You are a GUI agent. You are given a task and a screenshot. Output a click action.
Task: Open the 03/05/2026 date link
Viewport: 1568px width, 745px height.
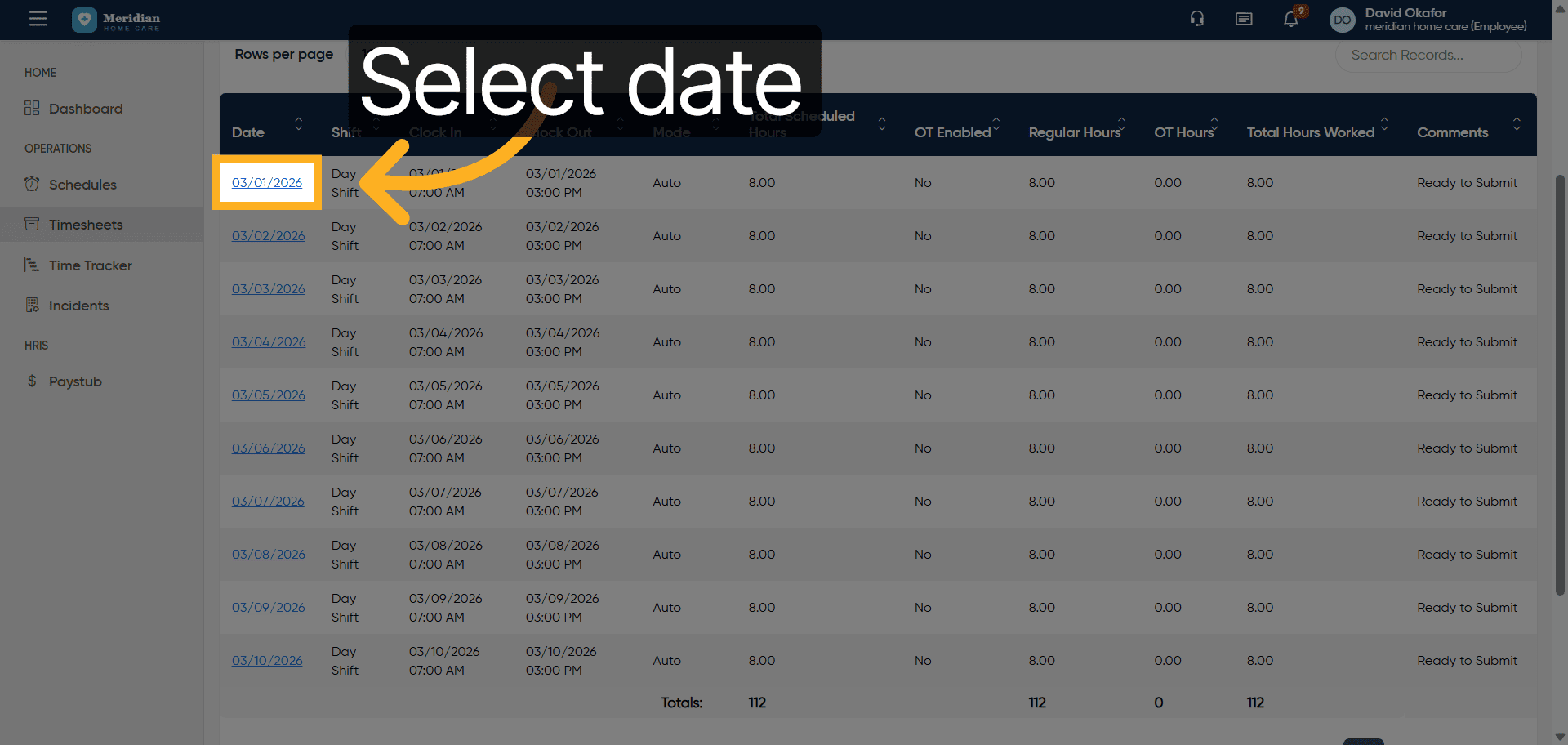[268, 395]
